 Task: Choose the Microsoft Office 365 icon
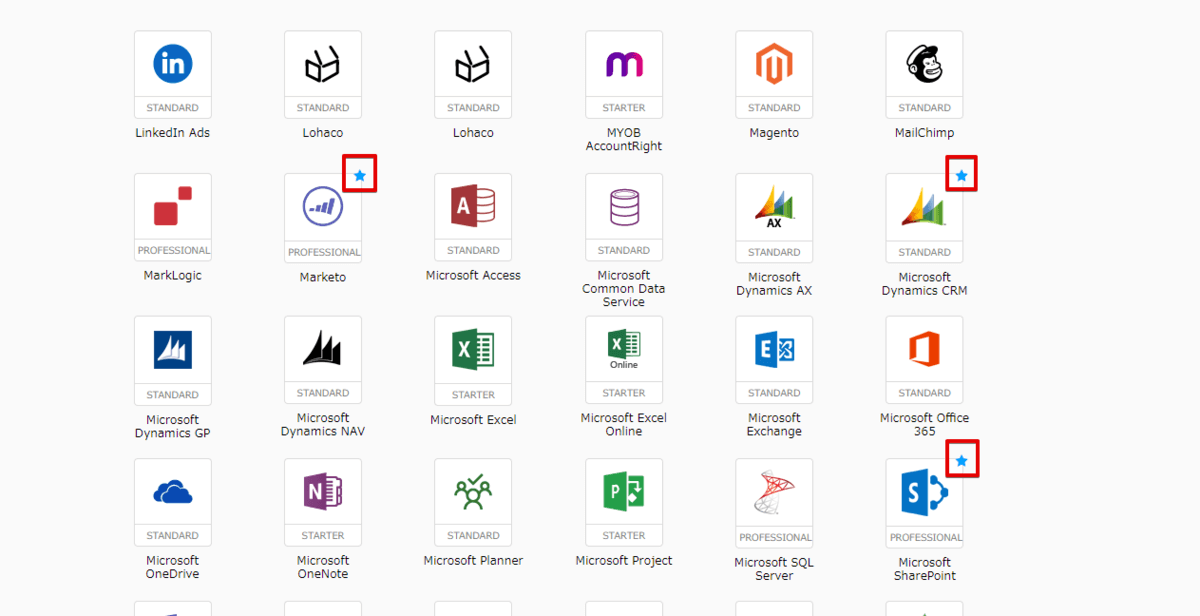(x=924, y=349)
